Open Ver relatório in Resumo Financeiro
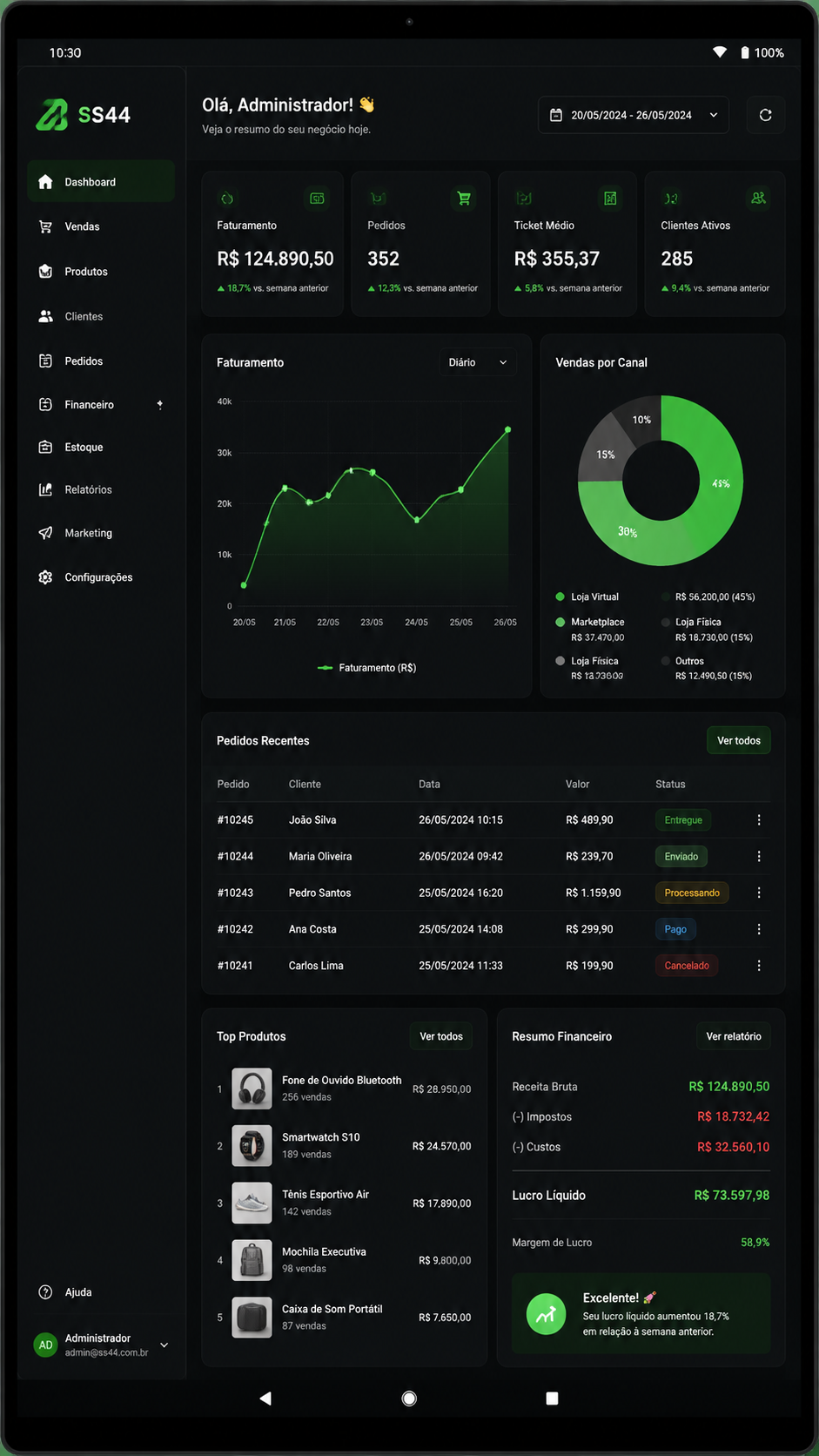 click(x=734, y=1036)
